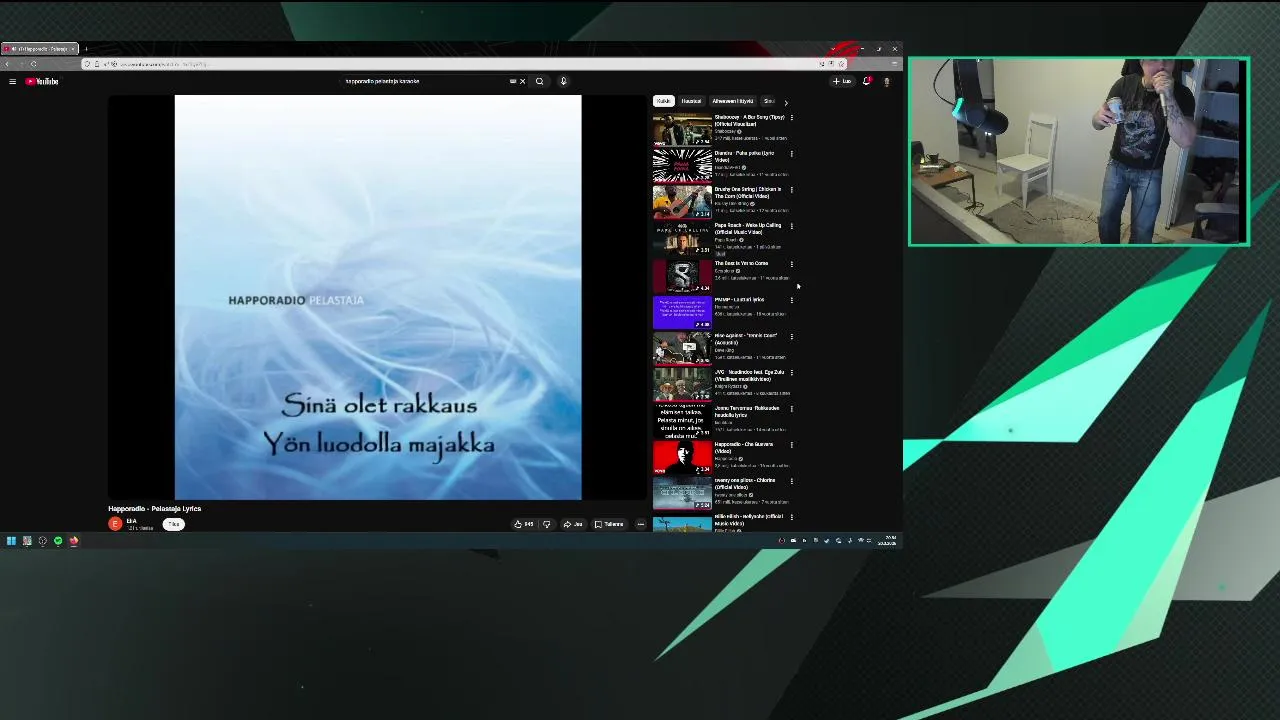Open Jonna Tervomaa Rakkauden haudalla lyrics
Viewport: 1280px width, 720px height.
coord(682,420)
